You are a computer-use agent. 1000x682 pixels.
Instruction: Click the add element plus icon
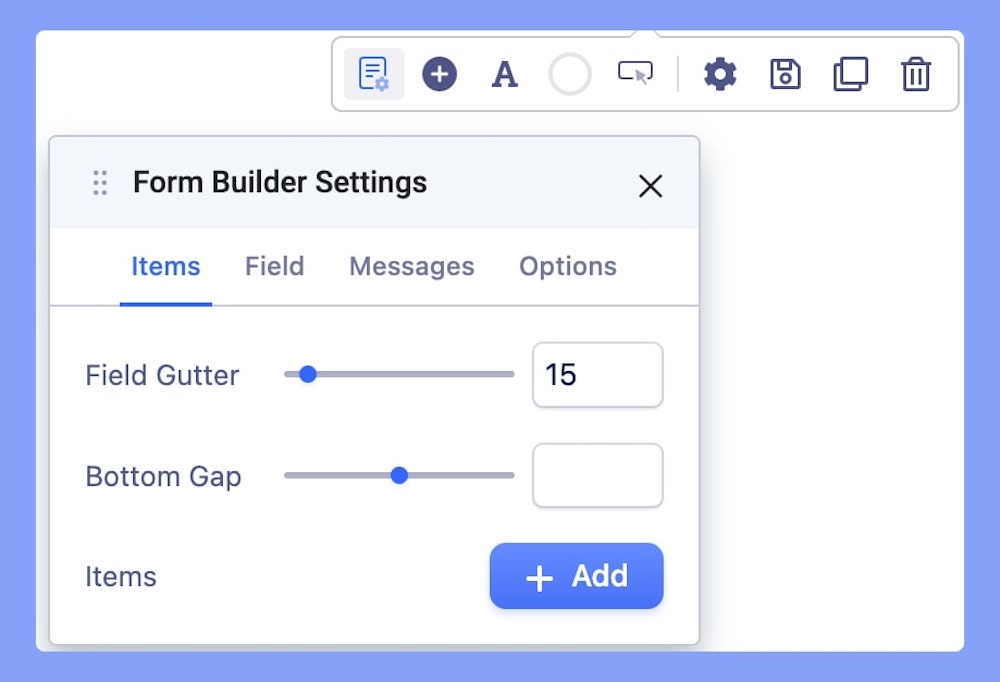439,74
